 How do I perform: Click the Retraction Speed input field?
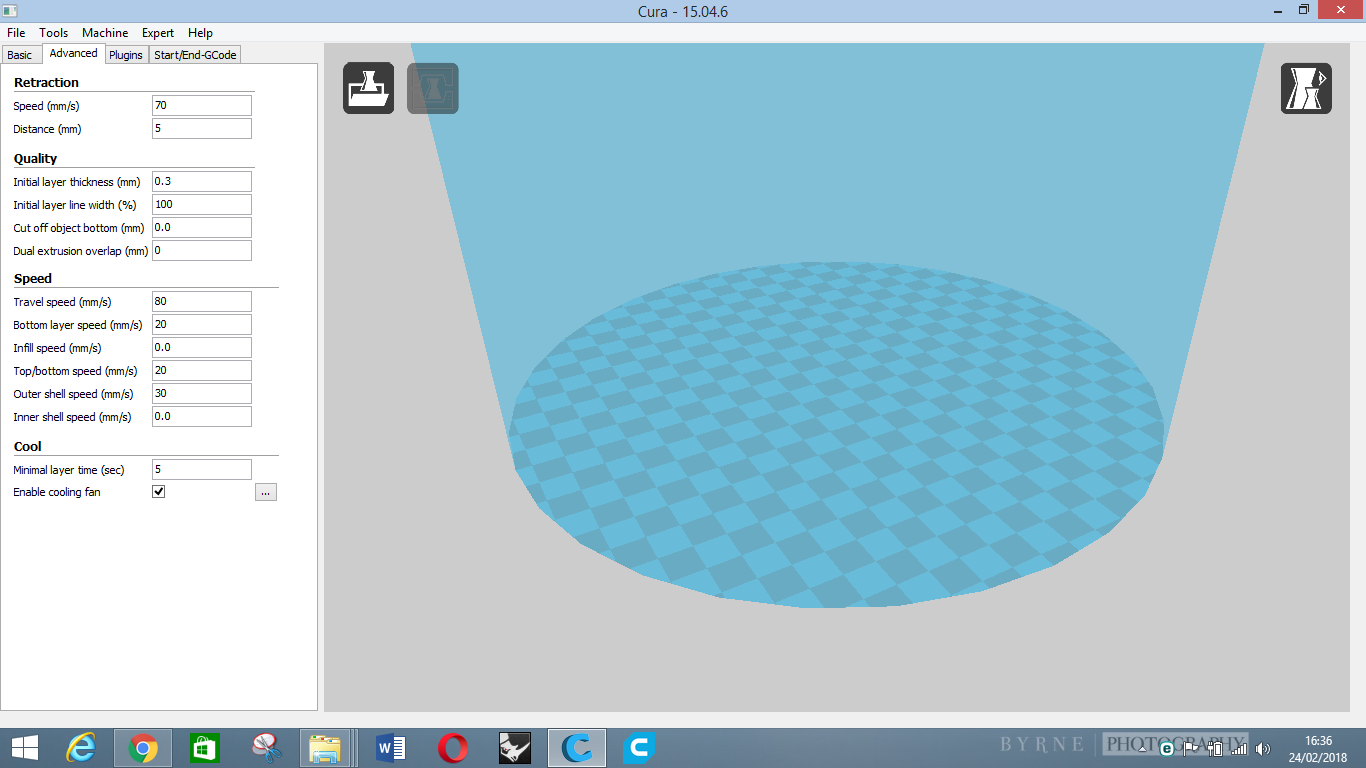click(201, 106)
